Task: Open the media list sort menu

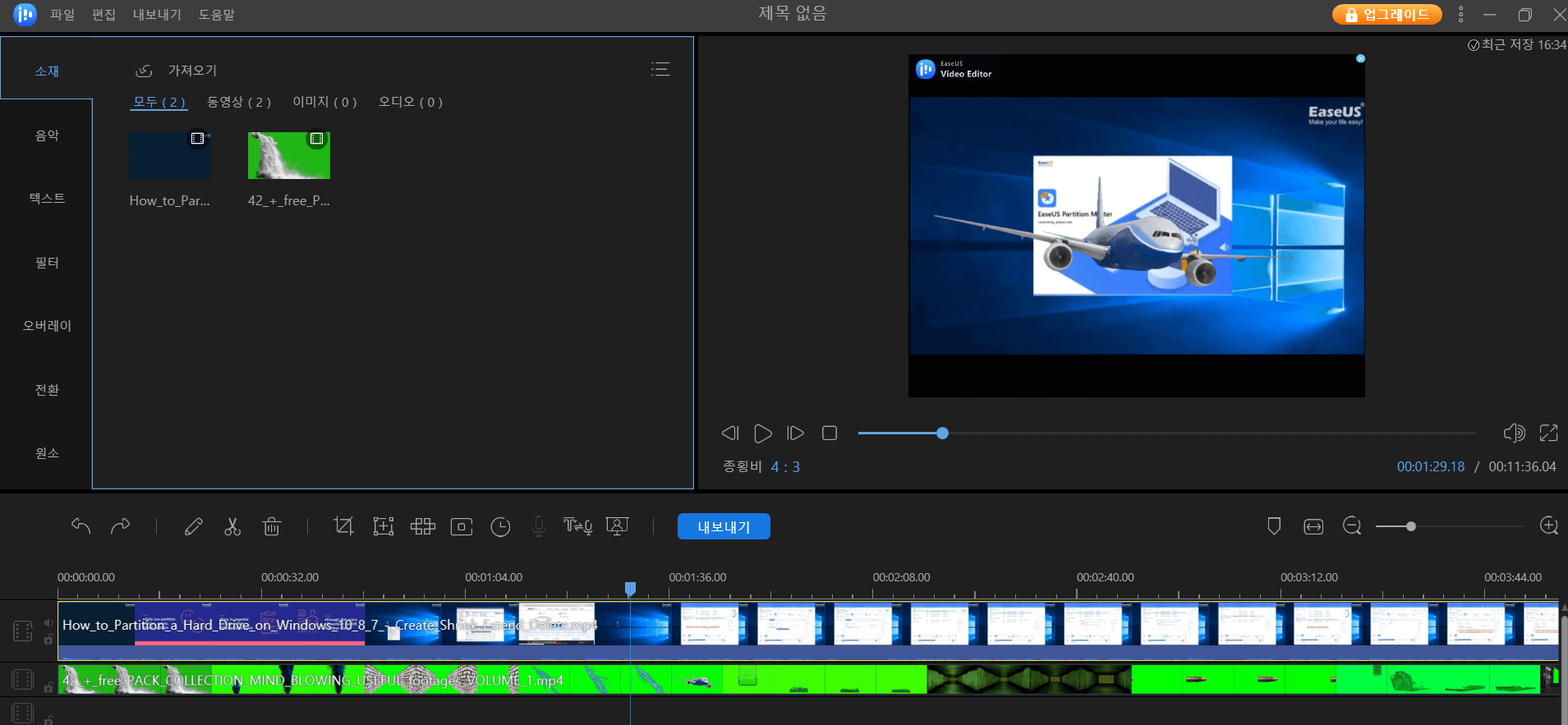Action: (x=660, y=70)
